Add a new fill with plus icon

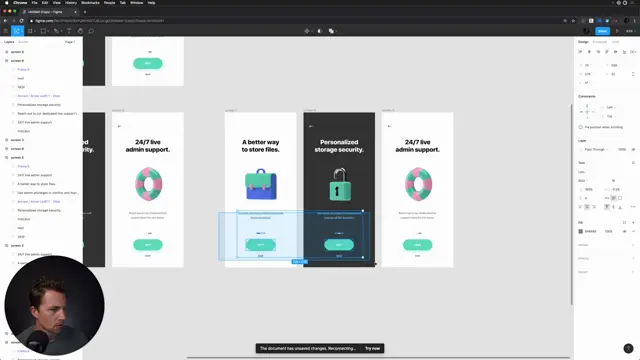coord(633,222)
